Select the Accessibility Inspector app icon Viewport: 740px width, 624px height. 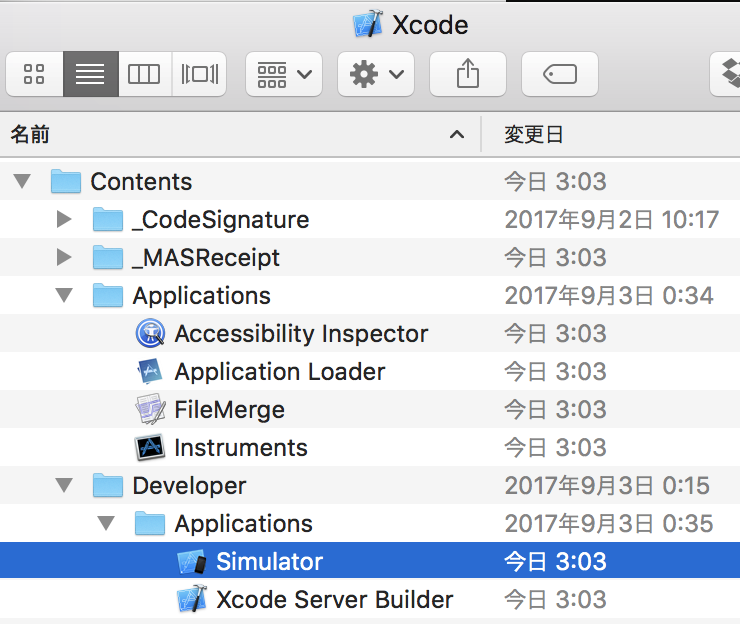point(150,334)
